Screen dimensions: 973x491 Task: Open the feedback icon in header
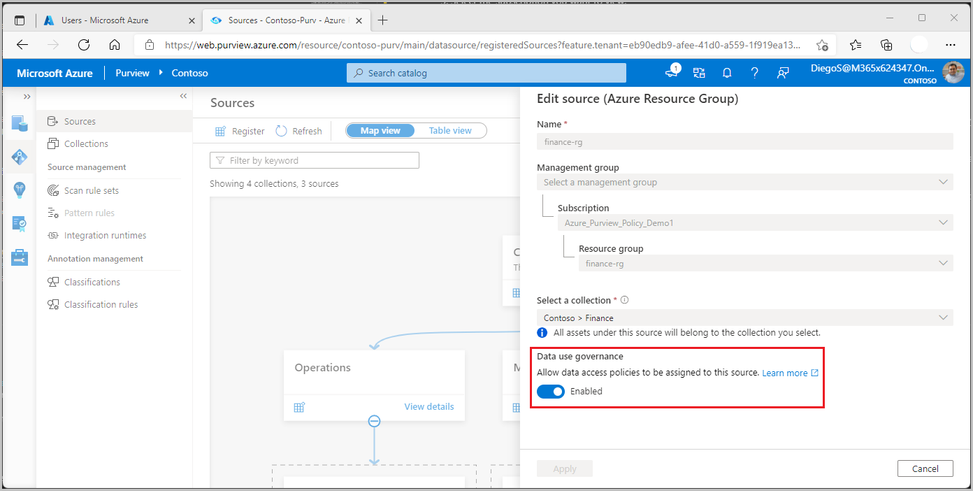point(782,73)
